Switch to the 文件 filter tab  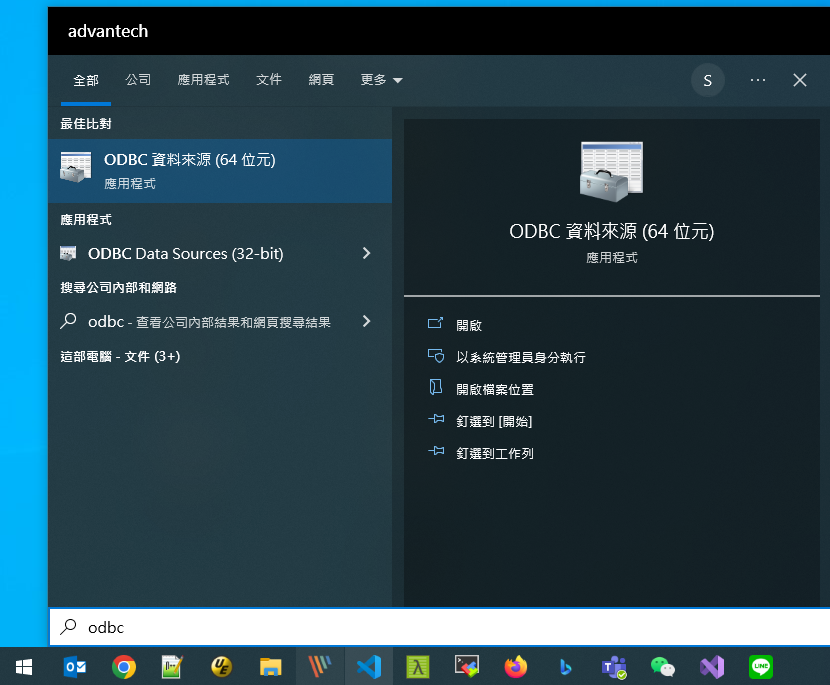click(x=269, y=80)
